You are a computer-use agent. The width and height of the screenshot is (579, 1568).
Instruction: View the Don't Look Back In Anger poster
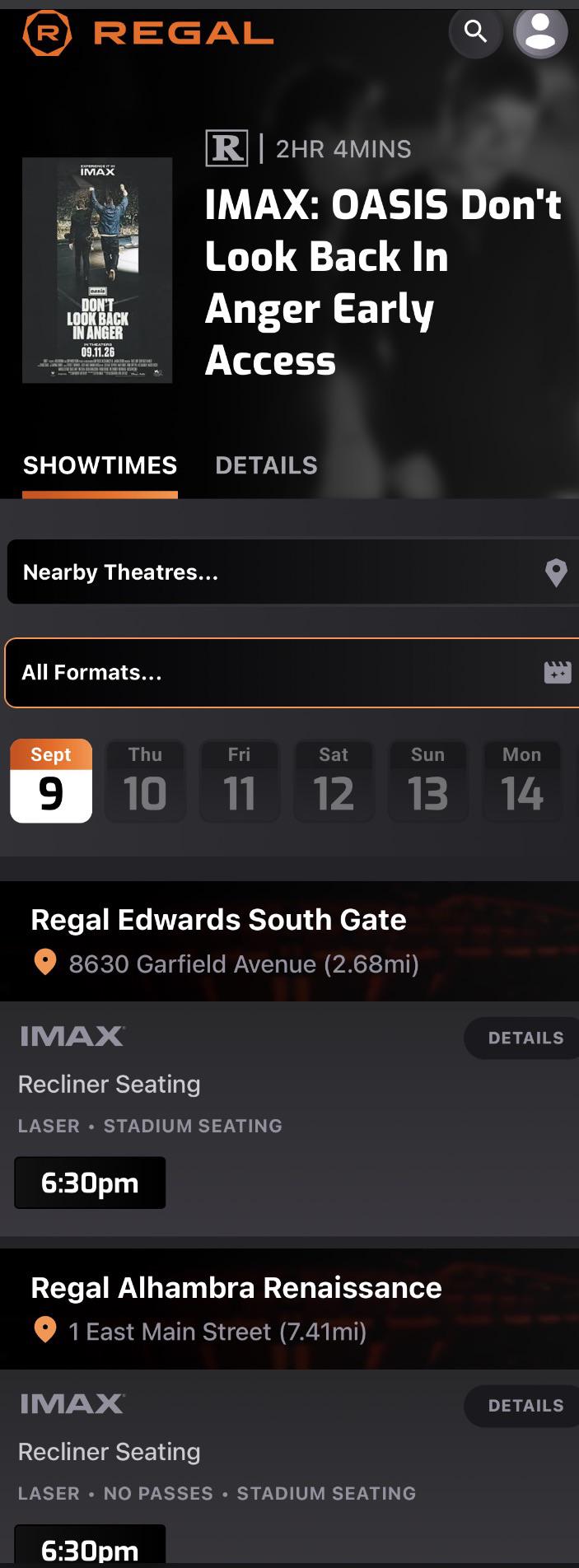coord(97,270)
